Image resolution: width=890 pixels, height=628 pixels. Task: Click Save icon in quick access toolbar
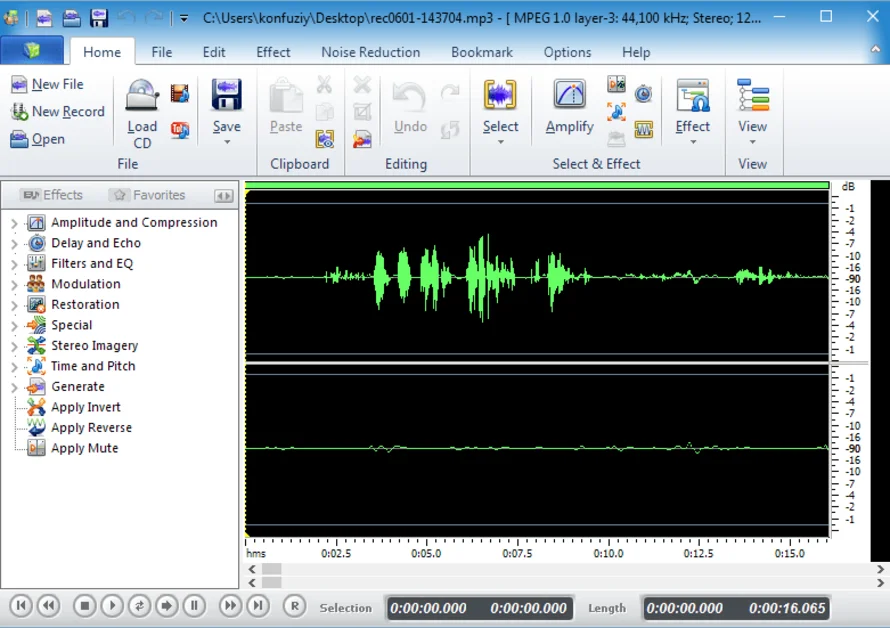[x=99, y=18]
